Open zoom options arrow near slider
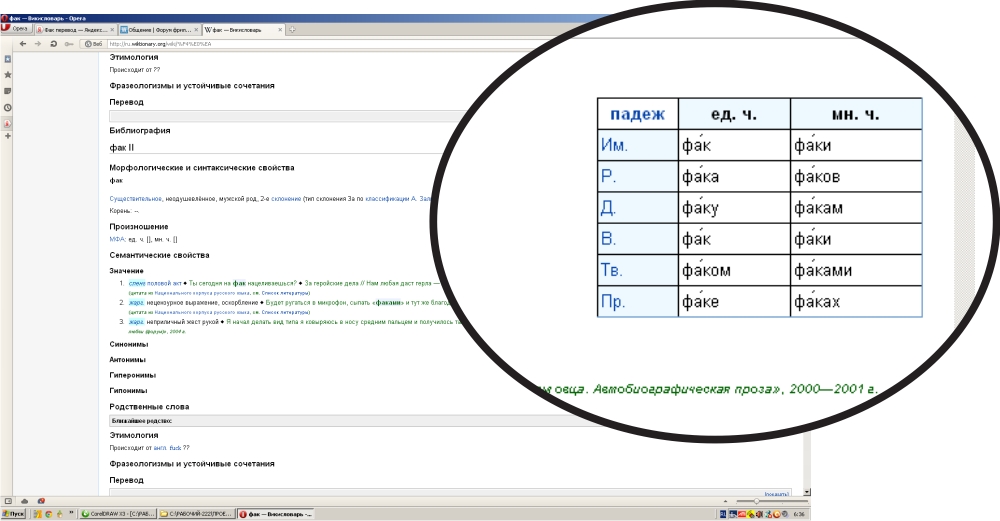1000x521 pixels. pyautogui.click(x=725, y=501)
